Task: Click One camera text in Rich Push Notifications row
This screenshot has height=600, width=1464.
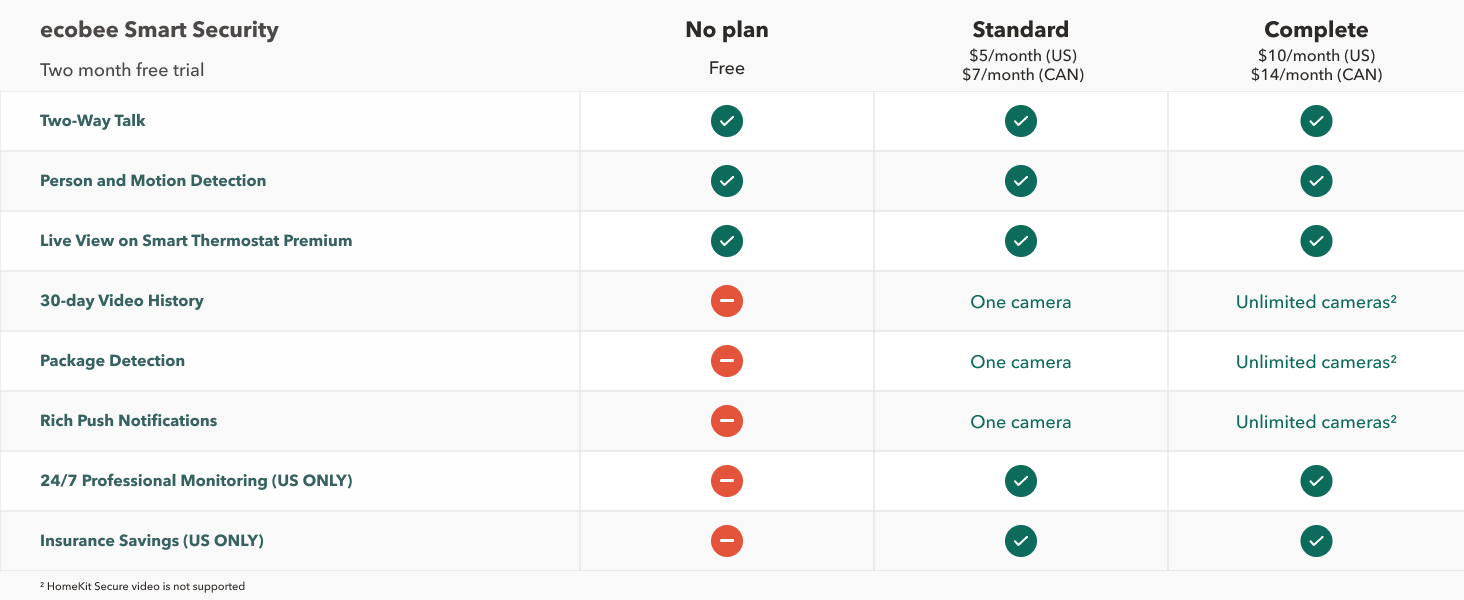Action: click(1021, 422)
